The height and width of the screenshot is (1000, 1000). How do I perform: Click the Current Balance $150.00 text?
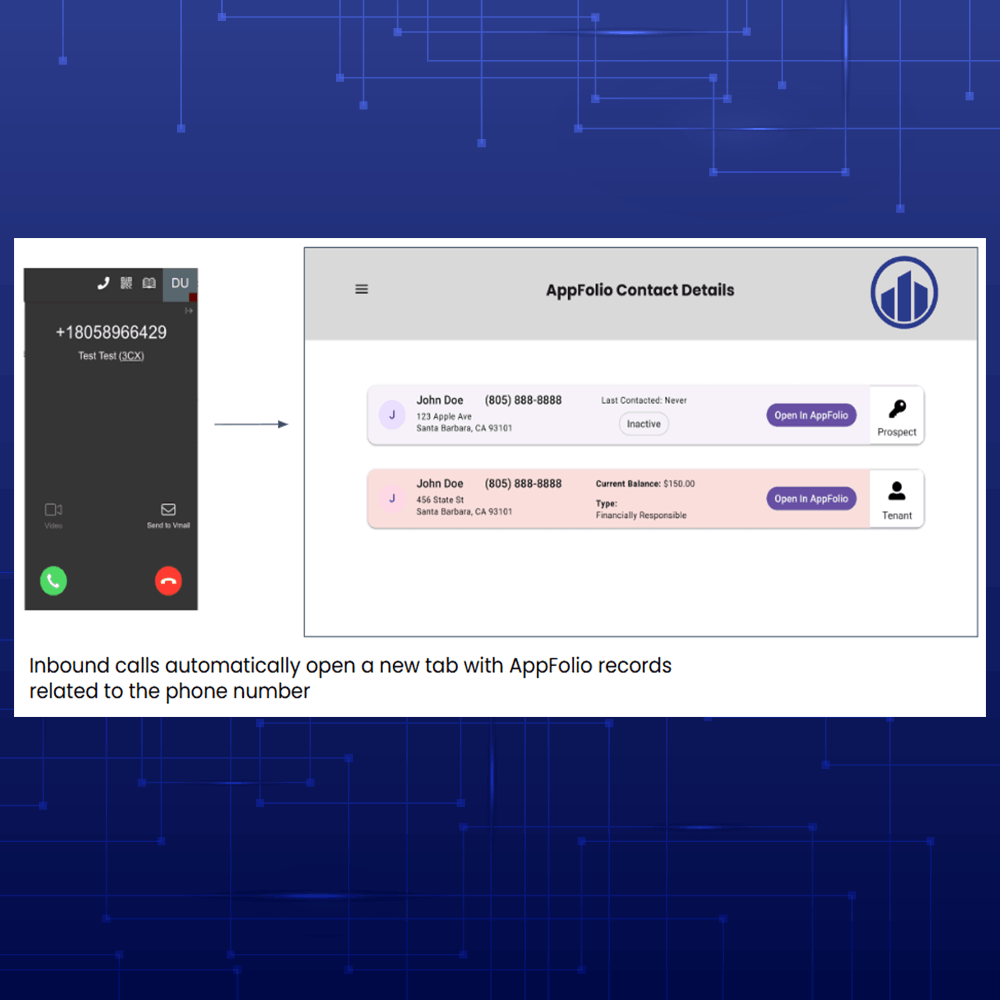(645, 484)
